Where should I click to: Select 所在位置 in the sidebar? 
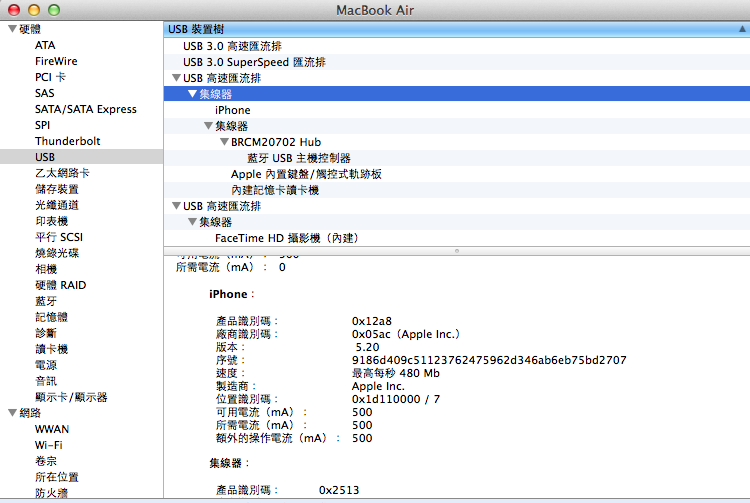[x=56, y=477]
